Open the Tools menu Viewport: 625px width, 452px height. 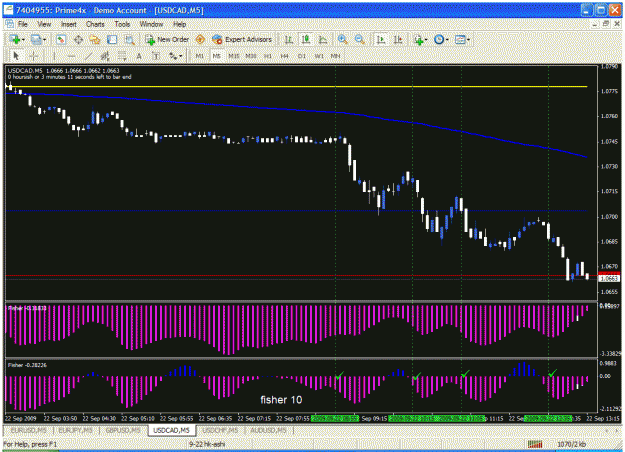(x=122, y=24)
